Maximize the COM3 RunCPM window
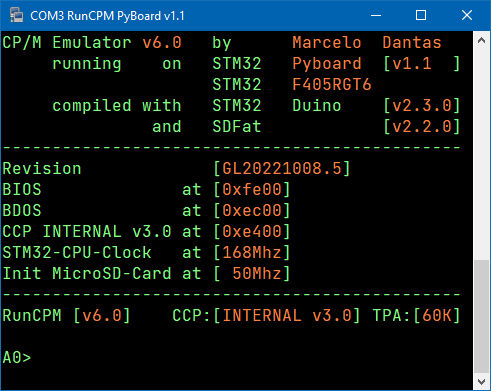This screenshot has height=391, width=491. (x=421, y=15)
